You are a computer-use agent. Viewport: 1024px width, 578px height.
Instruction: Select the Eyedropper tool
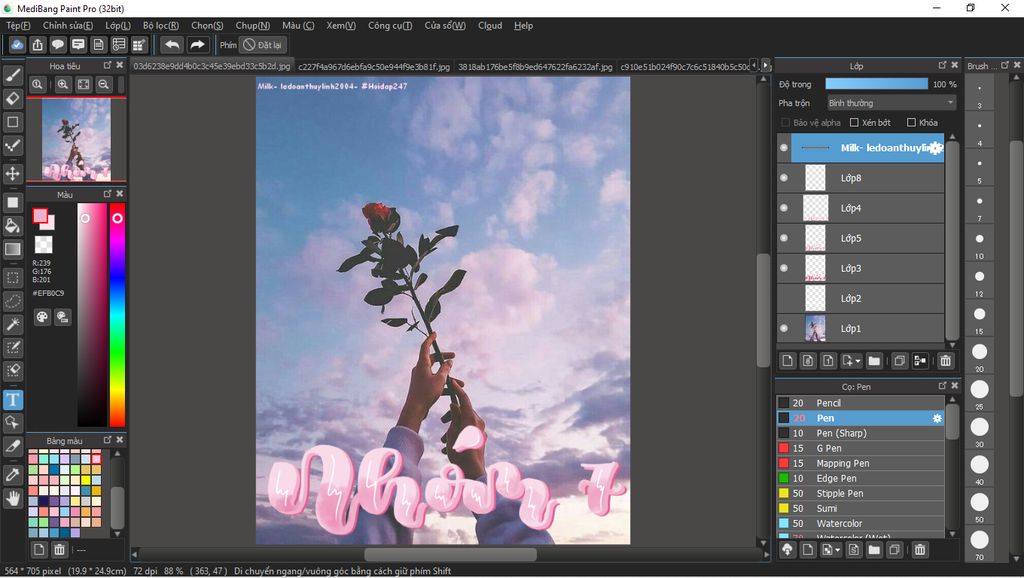[x=12, y=475]
